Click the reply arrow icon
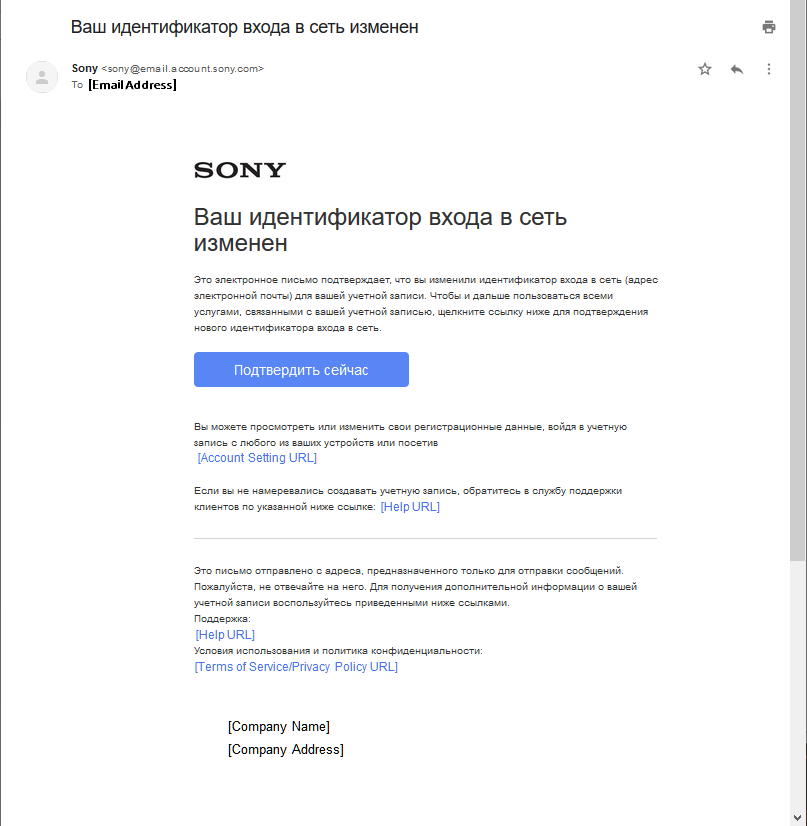 tap(737, 69)
